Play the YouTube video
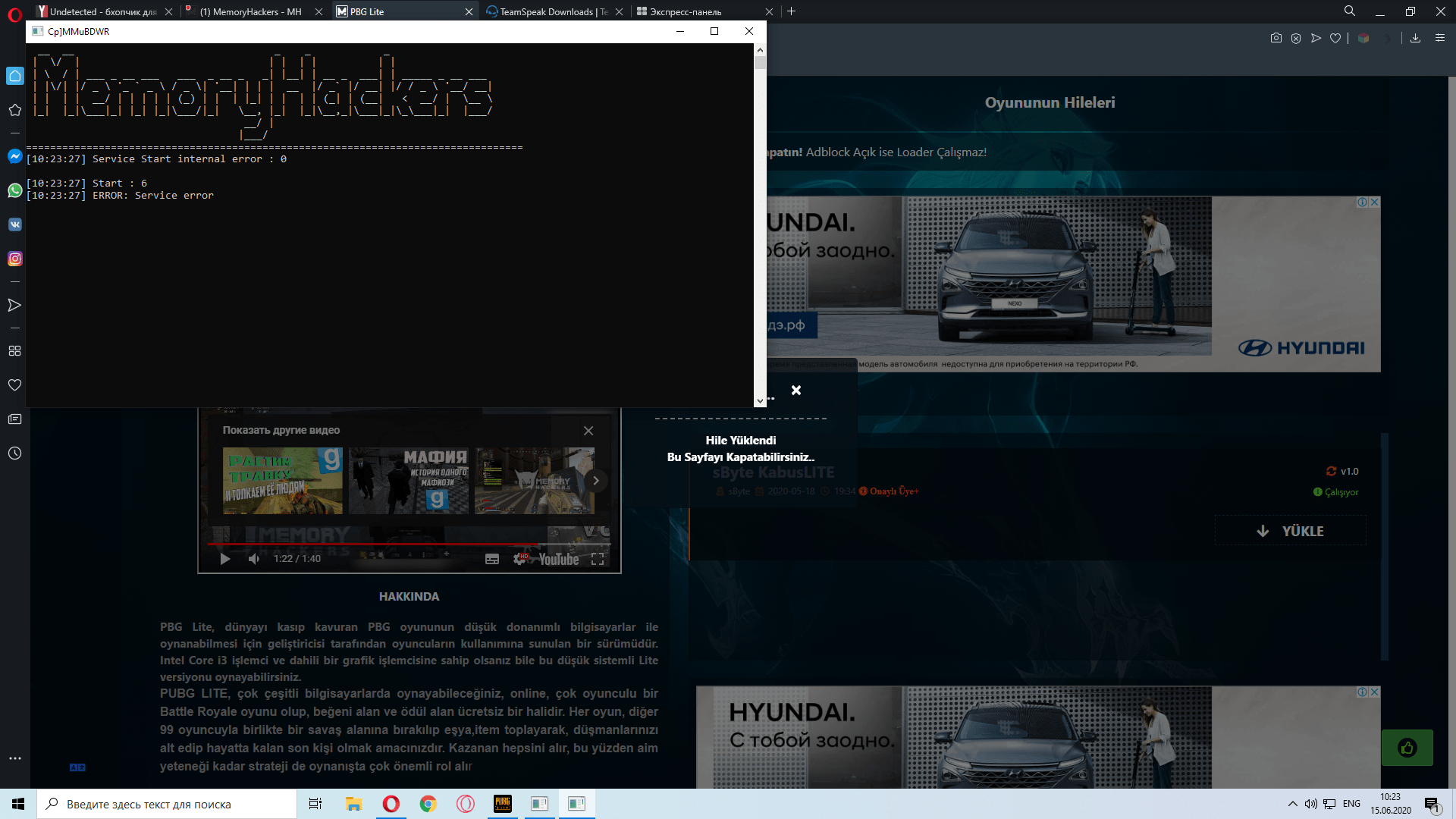Image resolution: width=1456 pixels, height=819 pixels. click(x=225, y=559)
